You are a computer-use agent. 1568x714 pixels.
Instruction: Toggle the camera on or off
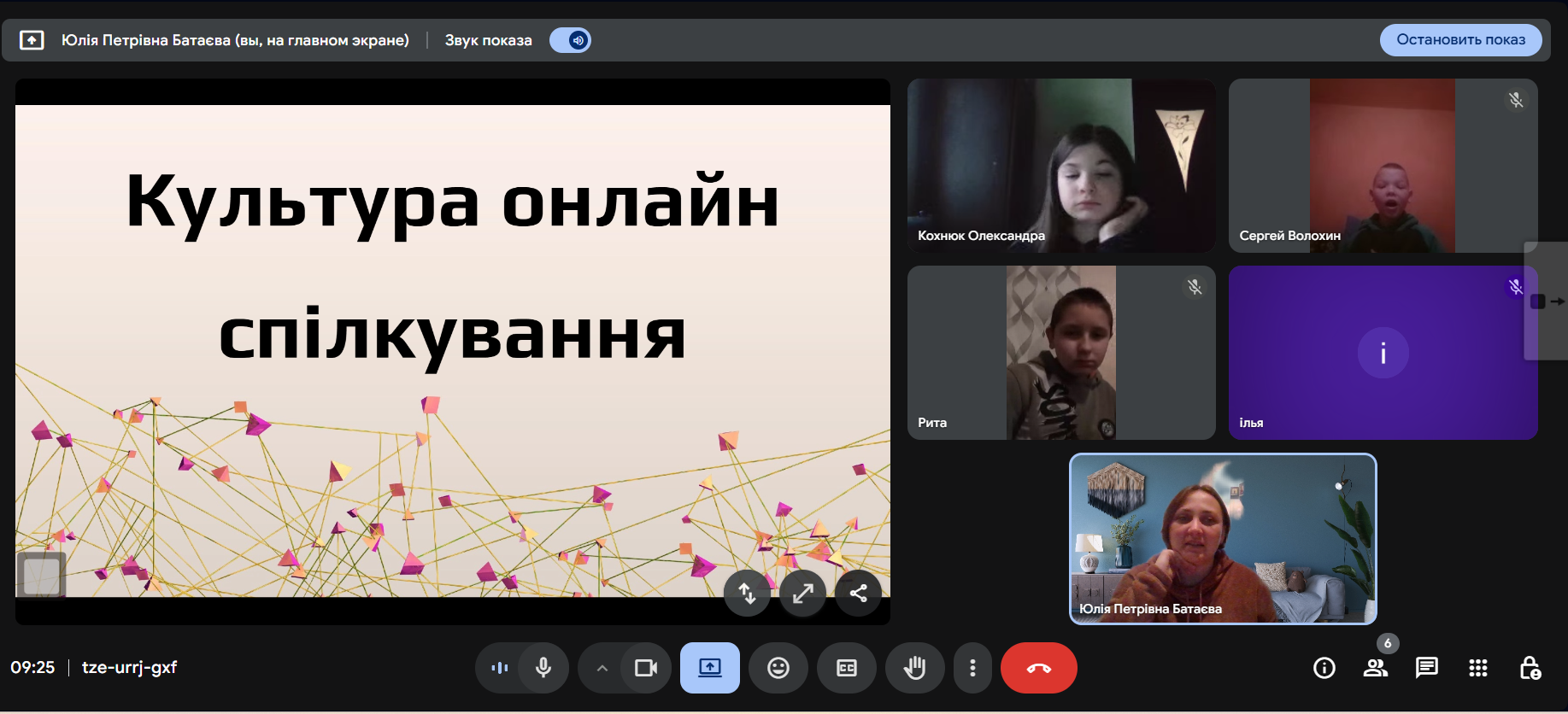pos(645,668)
